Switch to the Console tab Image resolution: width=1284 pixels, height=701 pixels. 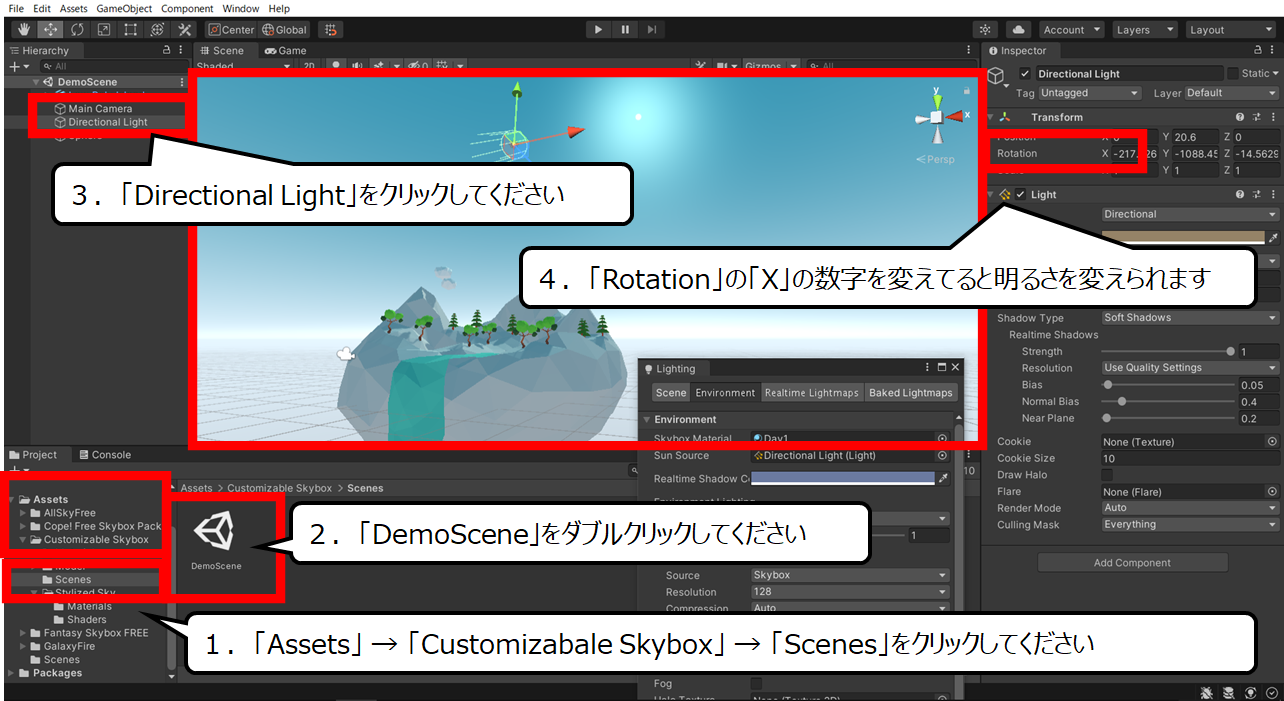[x=105, y=455]
